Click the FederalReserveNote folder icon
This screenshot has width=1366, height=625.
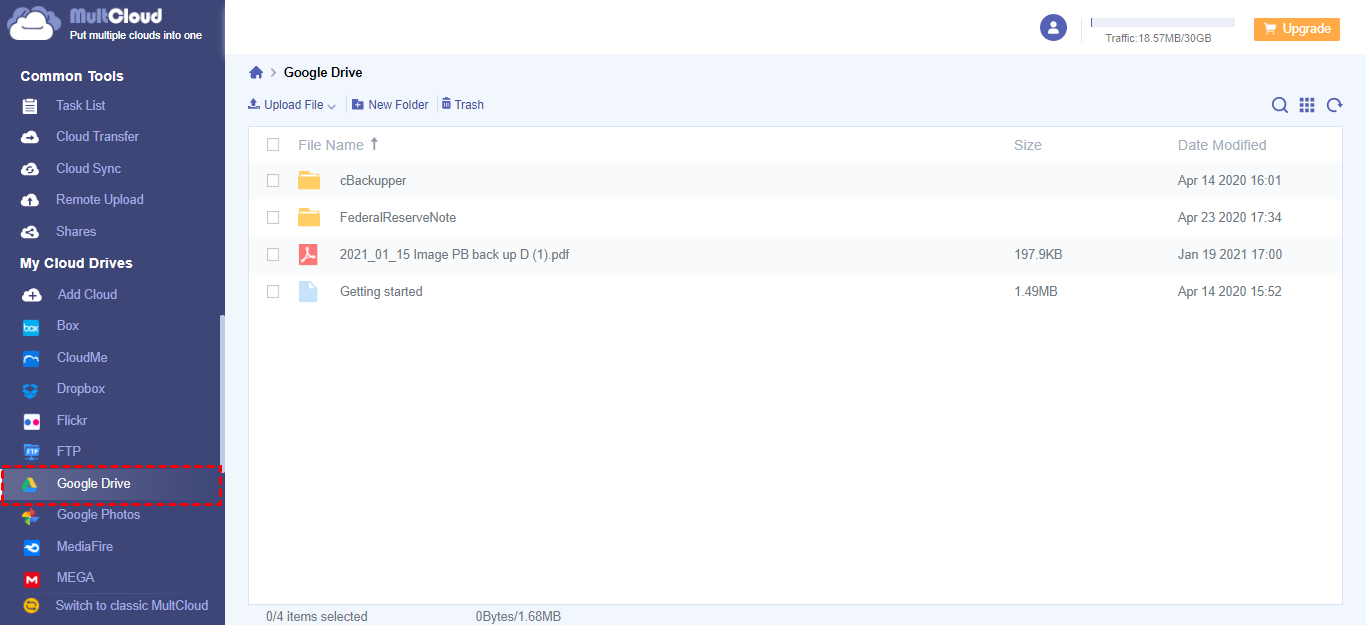tap(309, 218)
